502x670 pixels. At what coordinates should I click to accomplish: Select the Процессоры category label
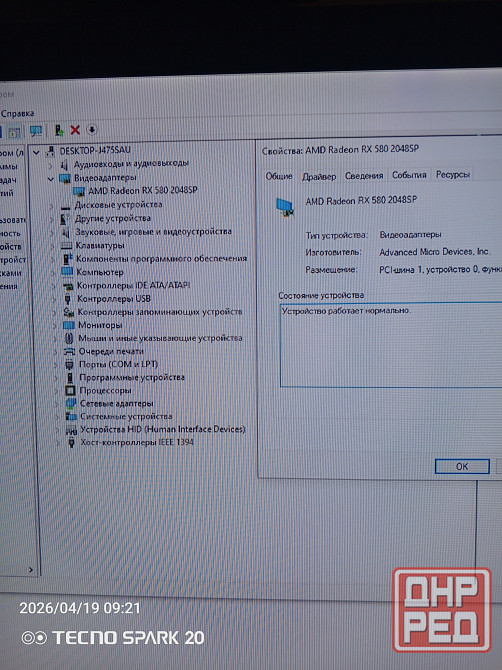click(105, 391)
